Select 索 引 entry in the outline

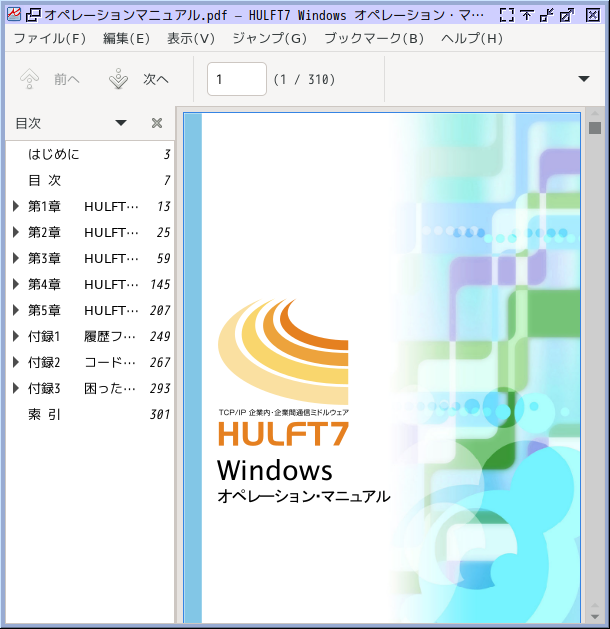pyautogui.click(x=45, y=414)
